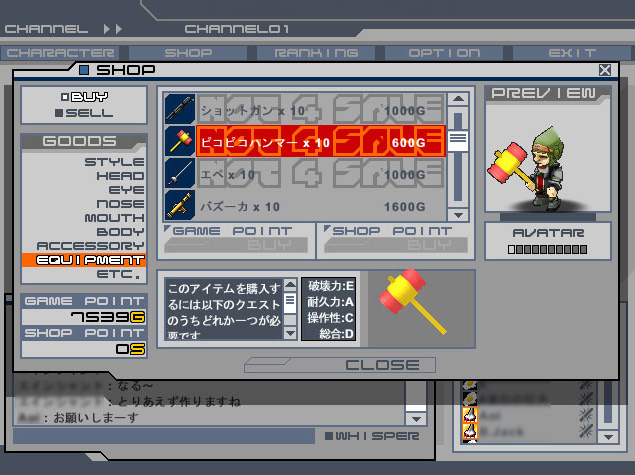Click the large hammer item image
635x475 pixels.
click(411, 300)
